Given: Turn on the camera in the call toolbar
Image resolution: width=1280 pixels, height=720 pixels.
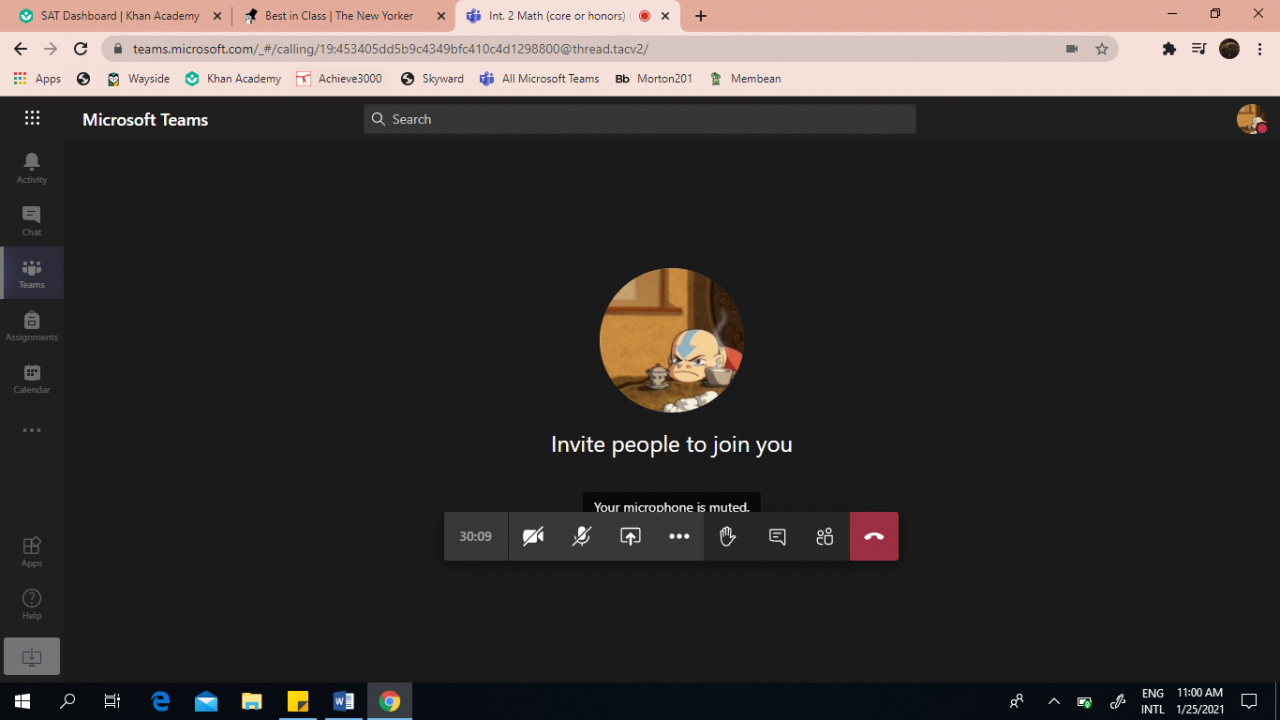Looking at the screenshot, I should (533, 536).
